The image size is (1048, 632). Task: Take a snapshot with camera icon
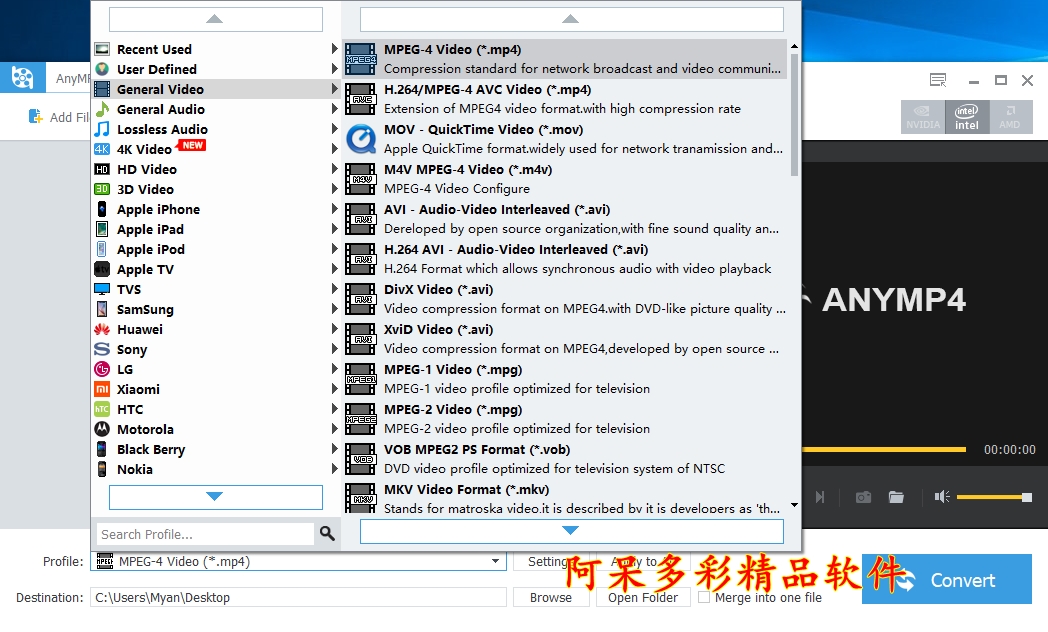coord(864,497)
